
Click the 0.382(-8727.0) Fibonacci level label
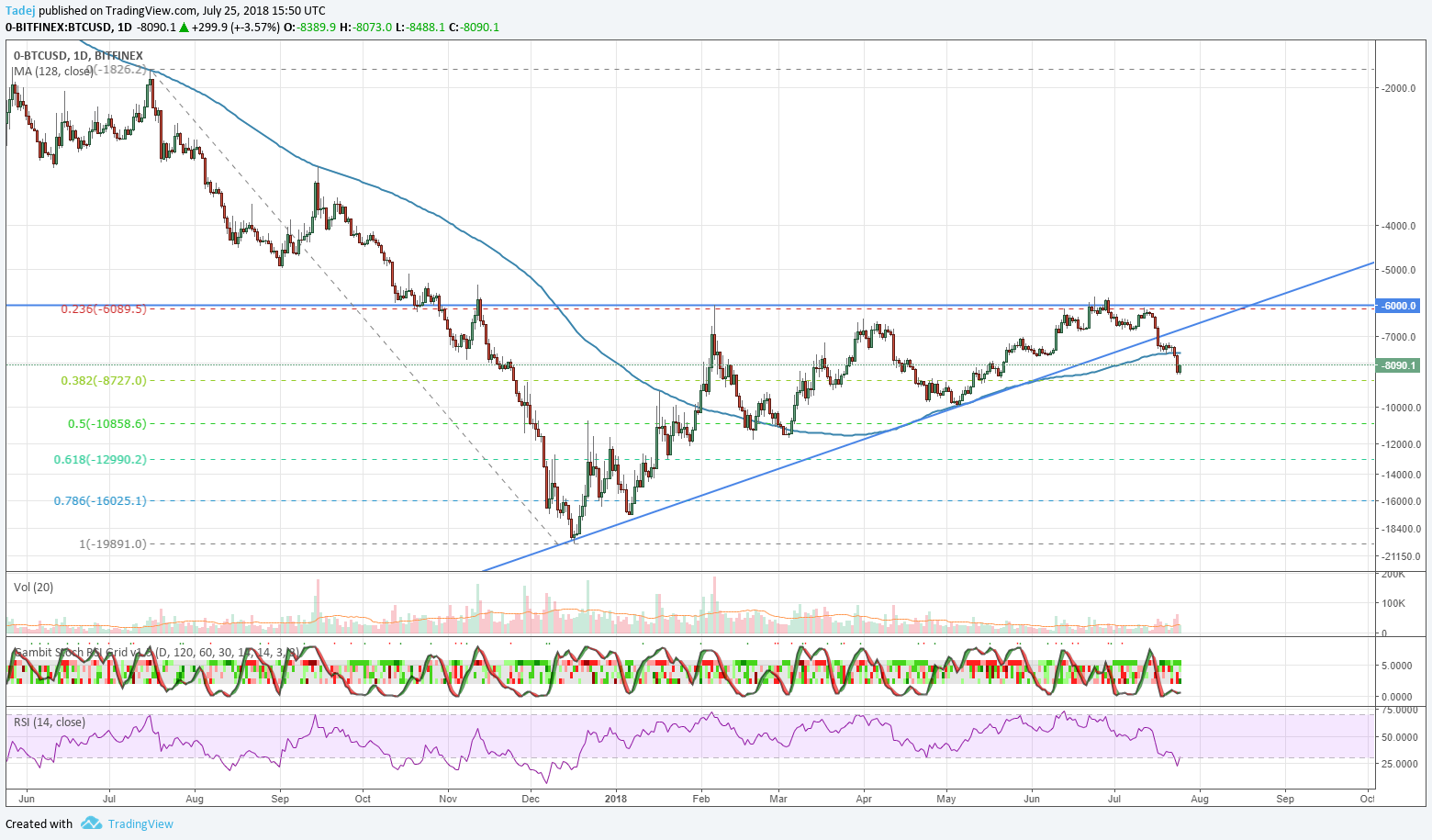point(104,380)
